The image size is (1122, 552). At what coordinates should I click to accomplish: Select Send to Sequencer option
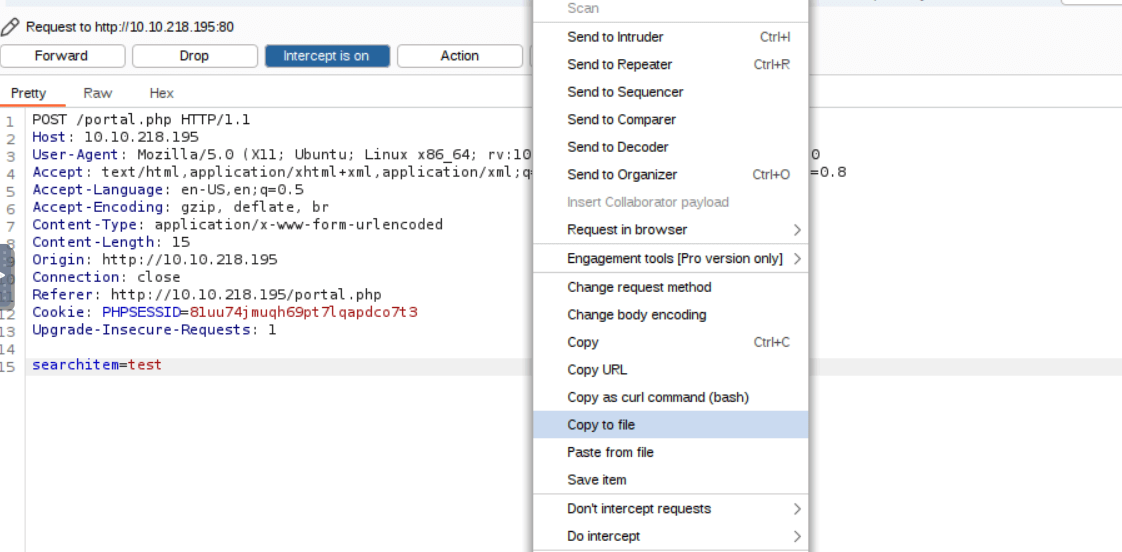625,92
